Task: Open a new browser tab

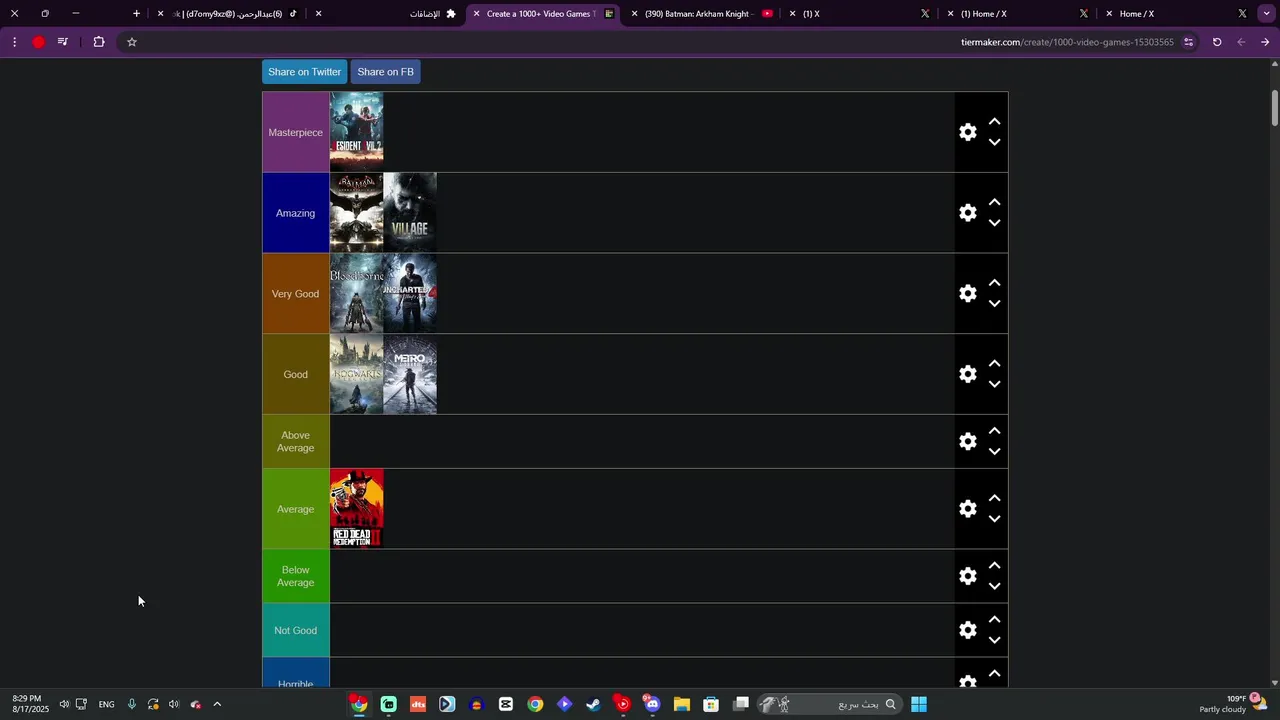Action: pyautogui.click(x=136, y=14)
